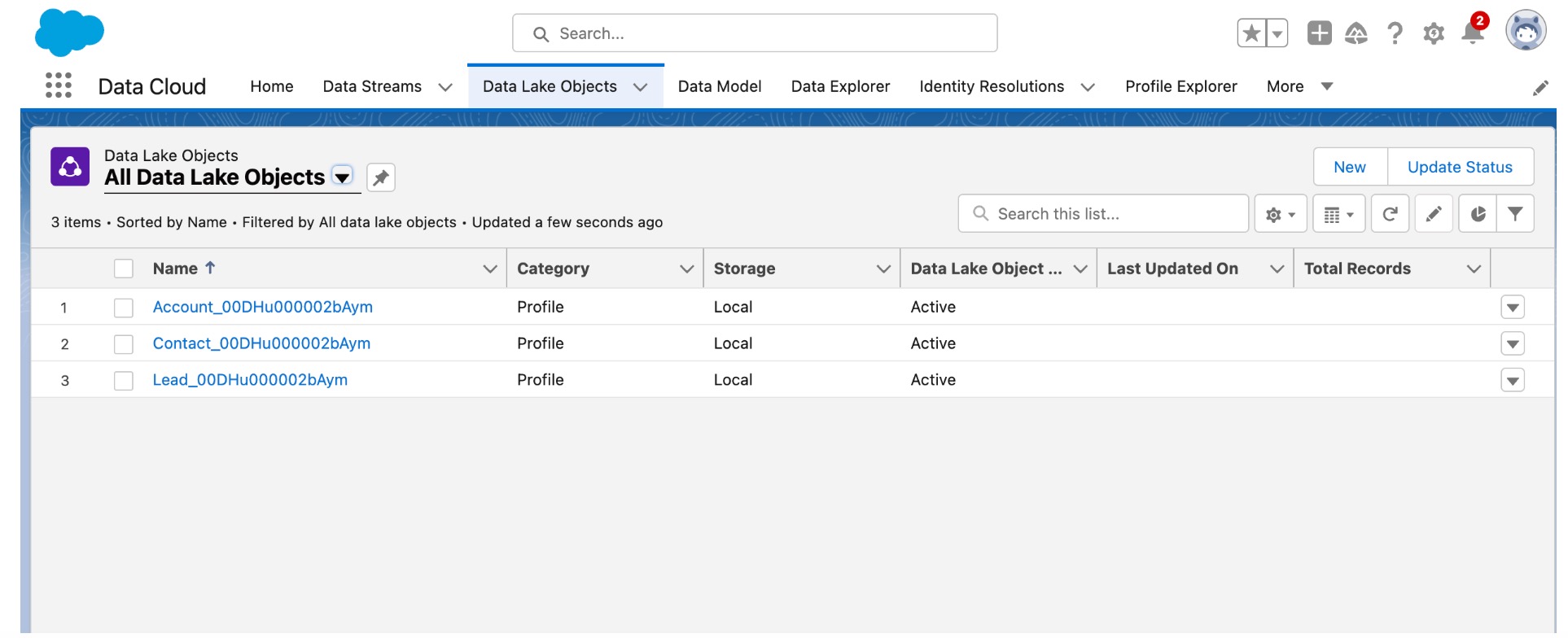
Task: Open the list view selector dropdown
Action: 343,177
